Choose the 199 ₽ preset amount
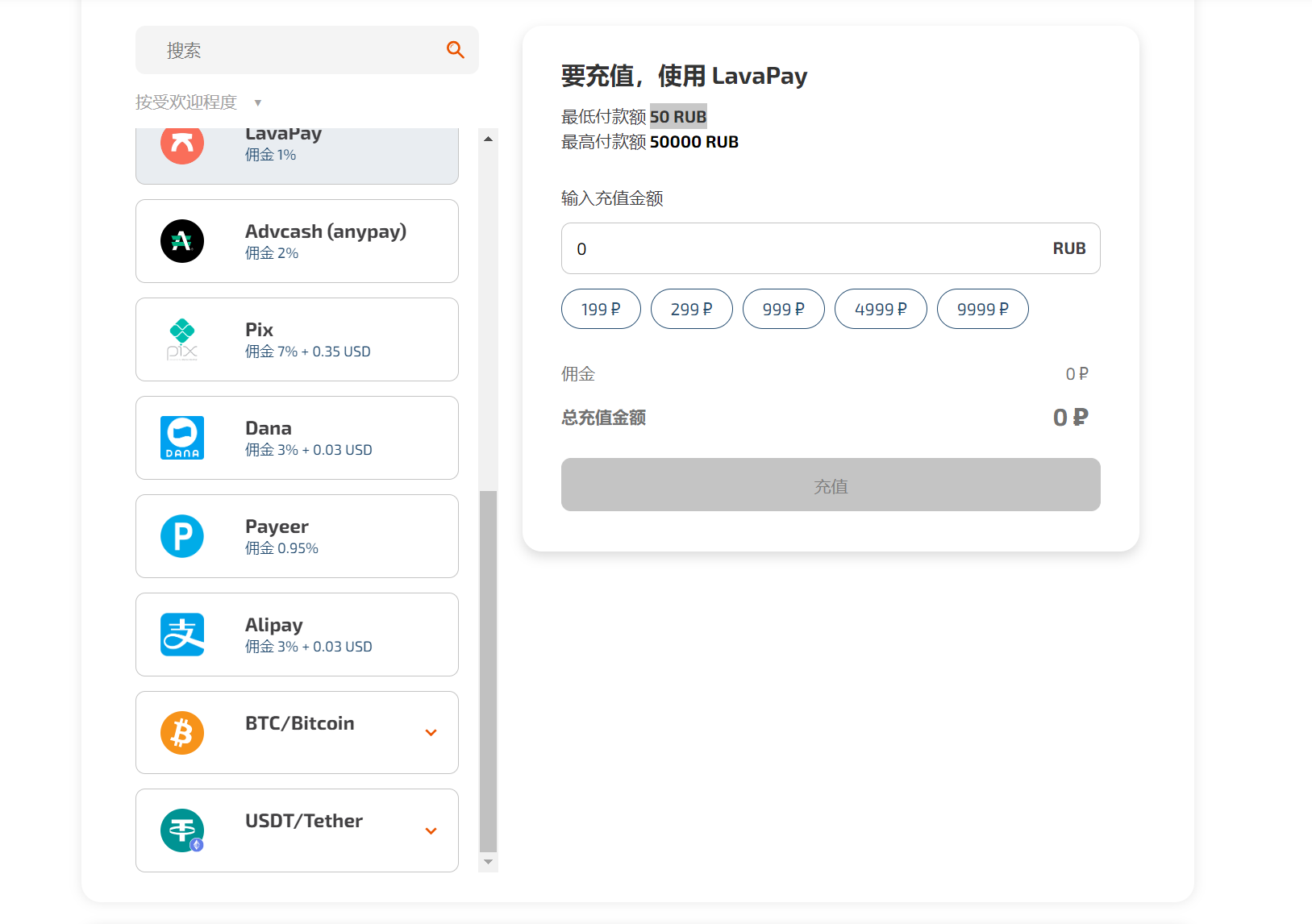The image size is (1312, 924). (x=601, y=309)
